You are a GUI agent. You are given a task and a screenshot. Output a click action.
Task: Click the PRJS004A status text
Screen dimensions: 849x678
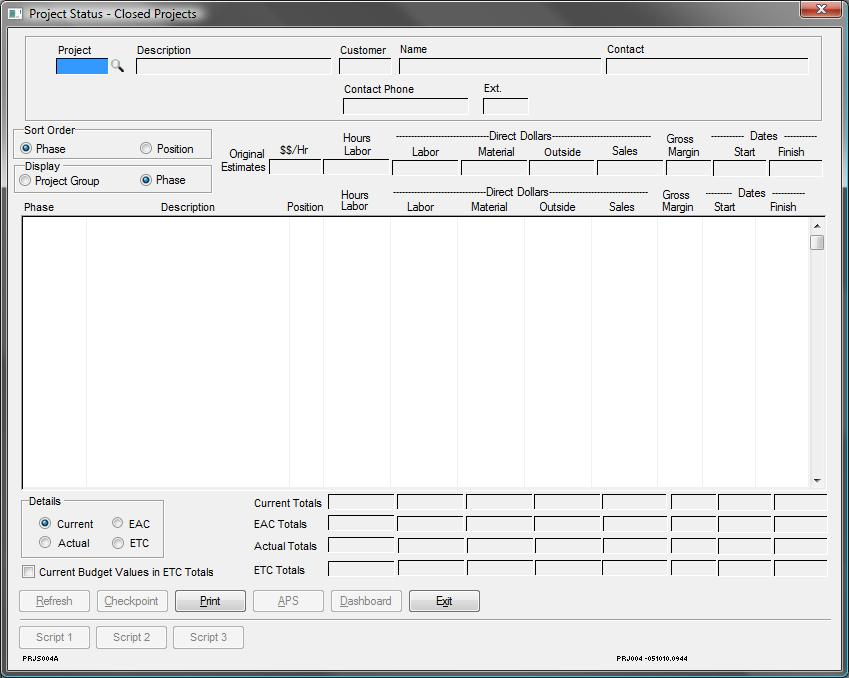[41, 659]
